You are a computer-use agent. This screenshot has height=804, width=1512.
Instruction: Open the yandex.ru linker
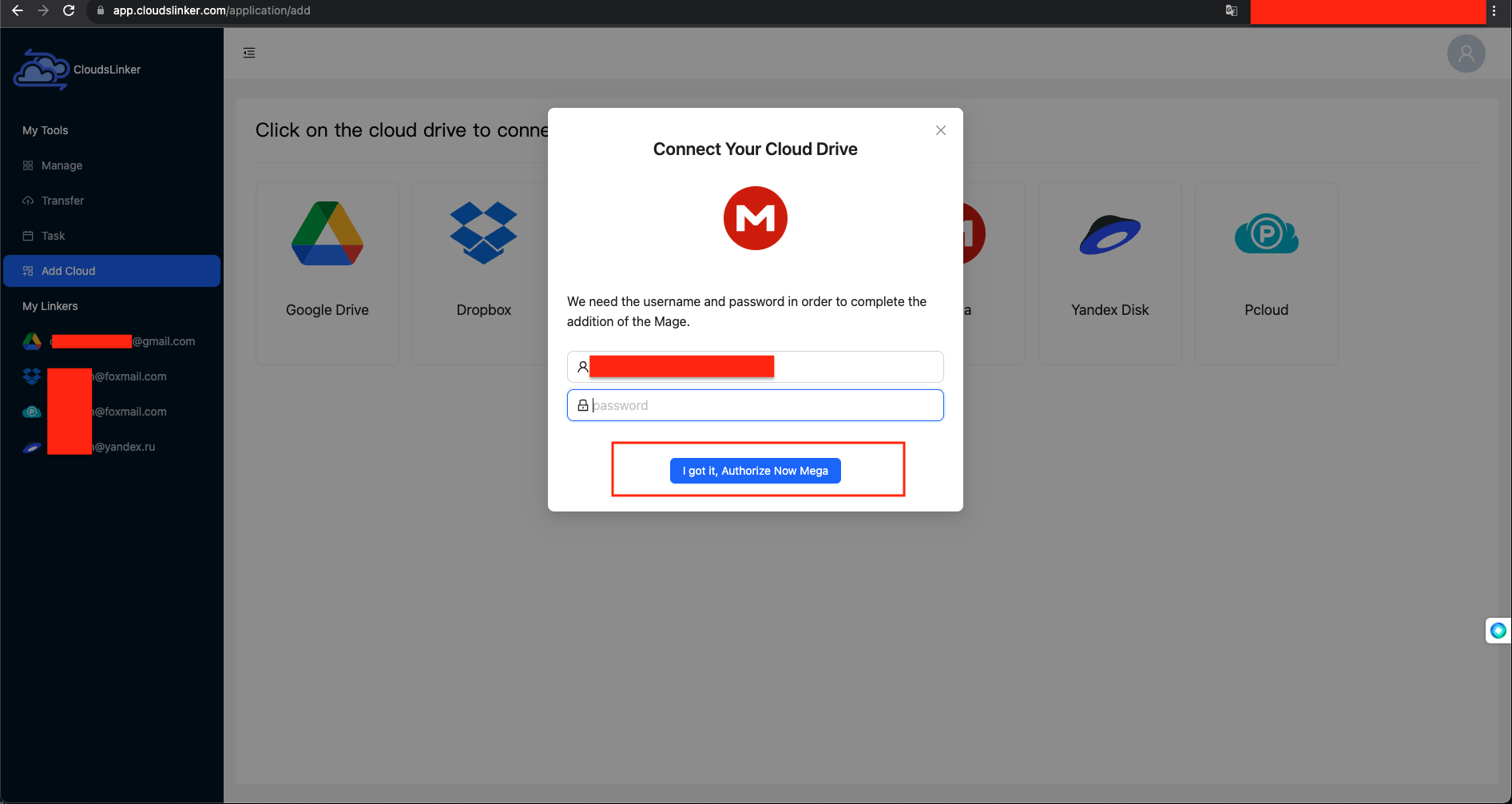112,447
